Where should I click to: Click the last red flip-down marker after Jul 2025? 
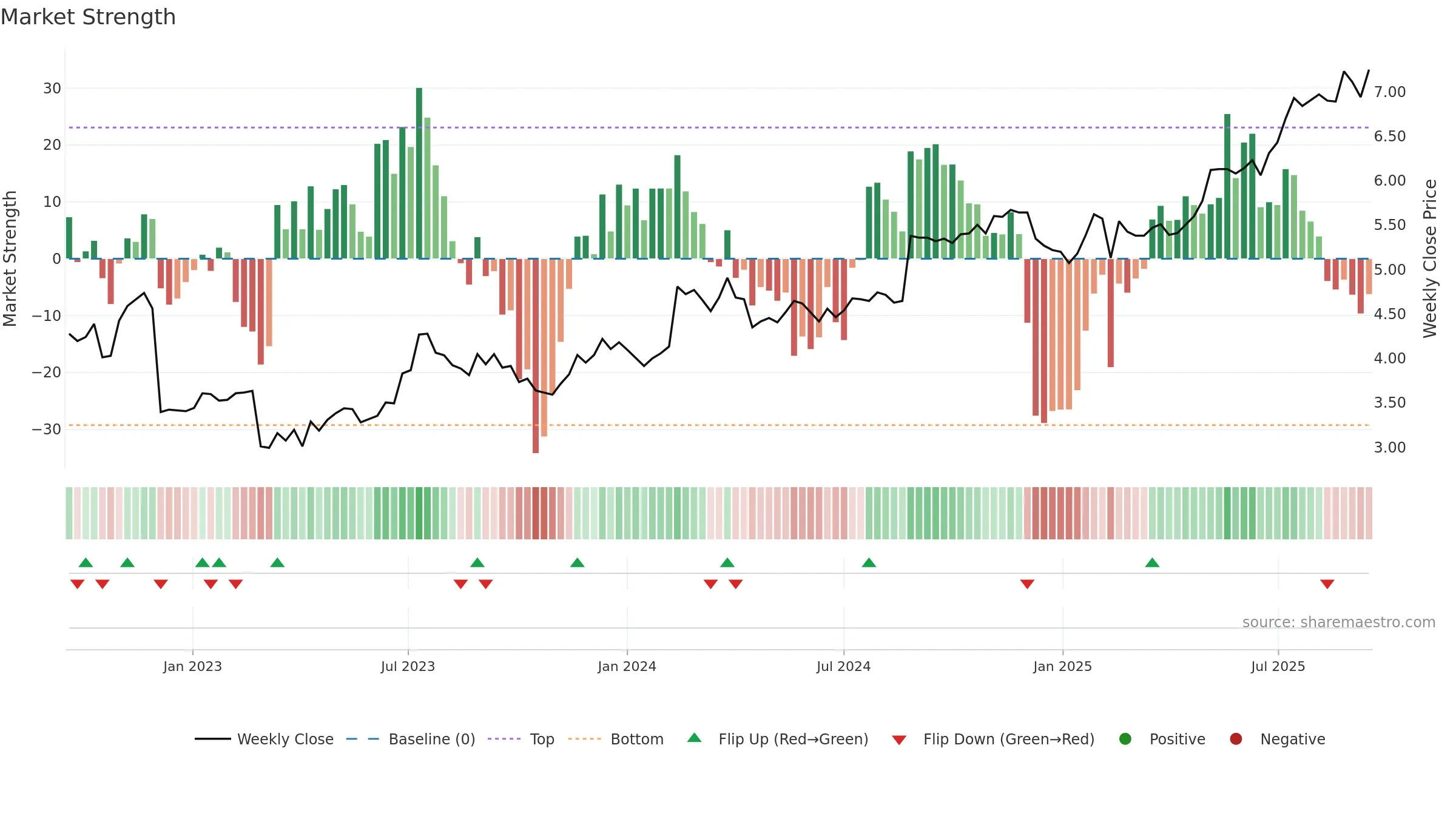[x=1327, y=584]
